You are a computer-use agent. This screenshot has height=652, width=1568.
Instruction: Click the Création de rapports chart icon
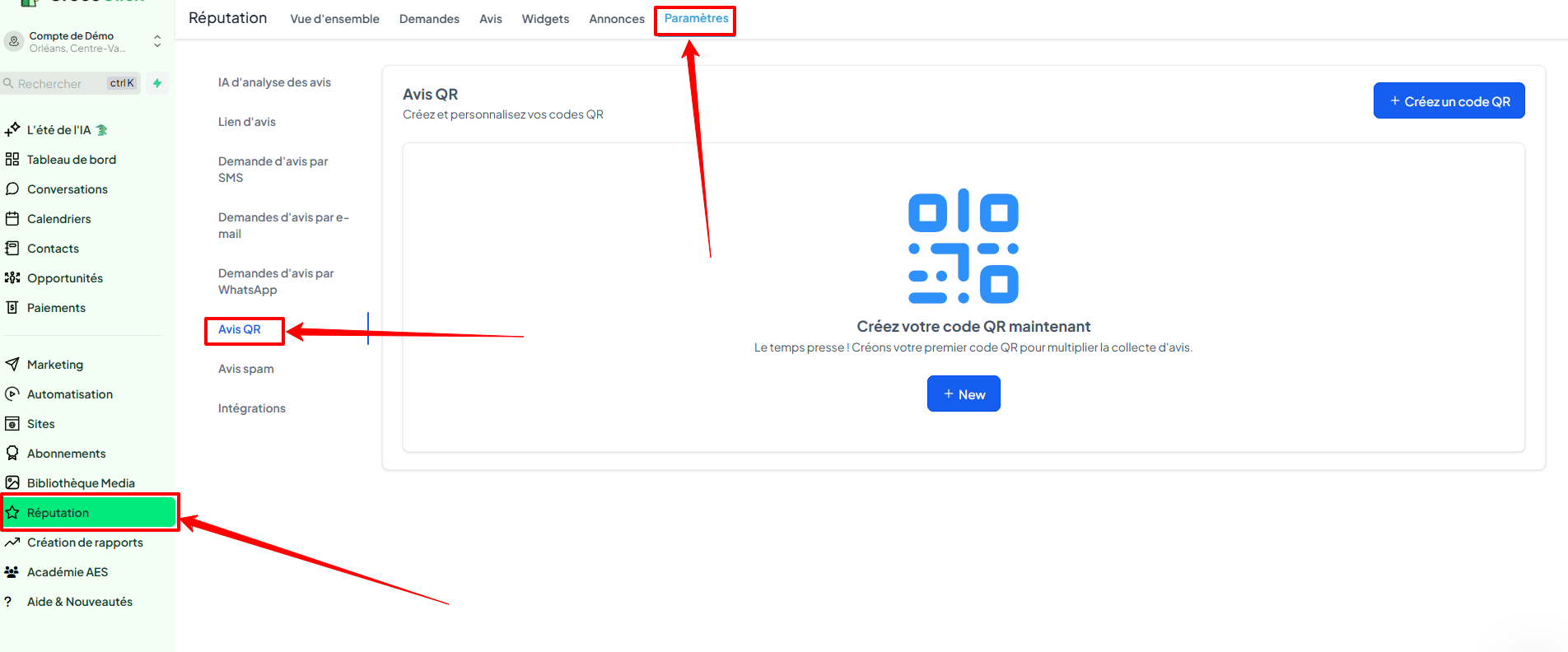click(x=12, y=542)
